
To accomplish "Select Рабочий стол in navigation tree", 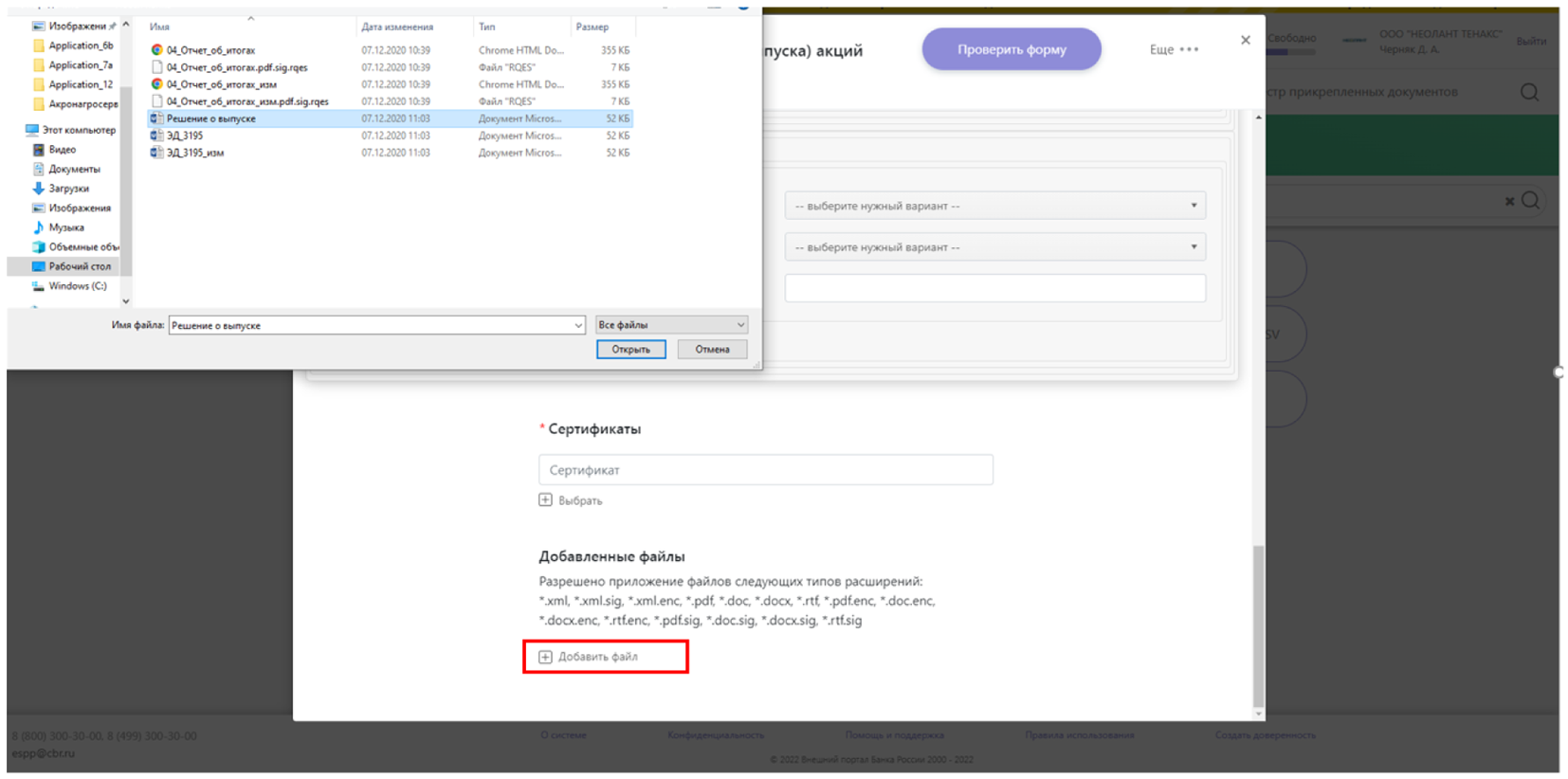I will [x=80, y=266].
